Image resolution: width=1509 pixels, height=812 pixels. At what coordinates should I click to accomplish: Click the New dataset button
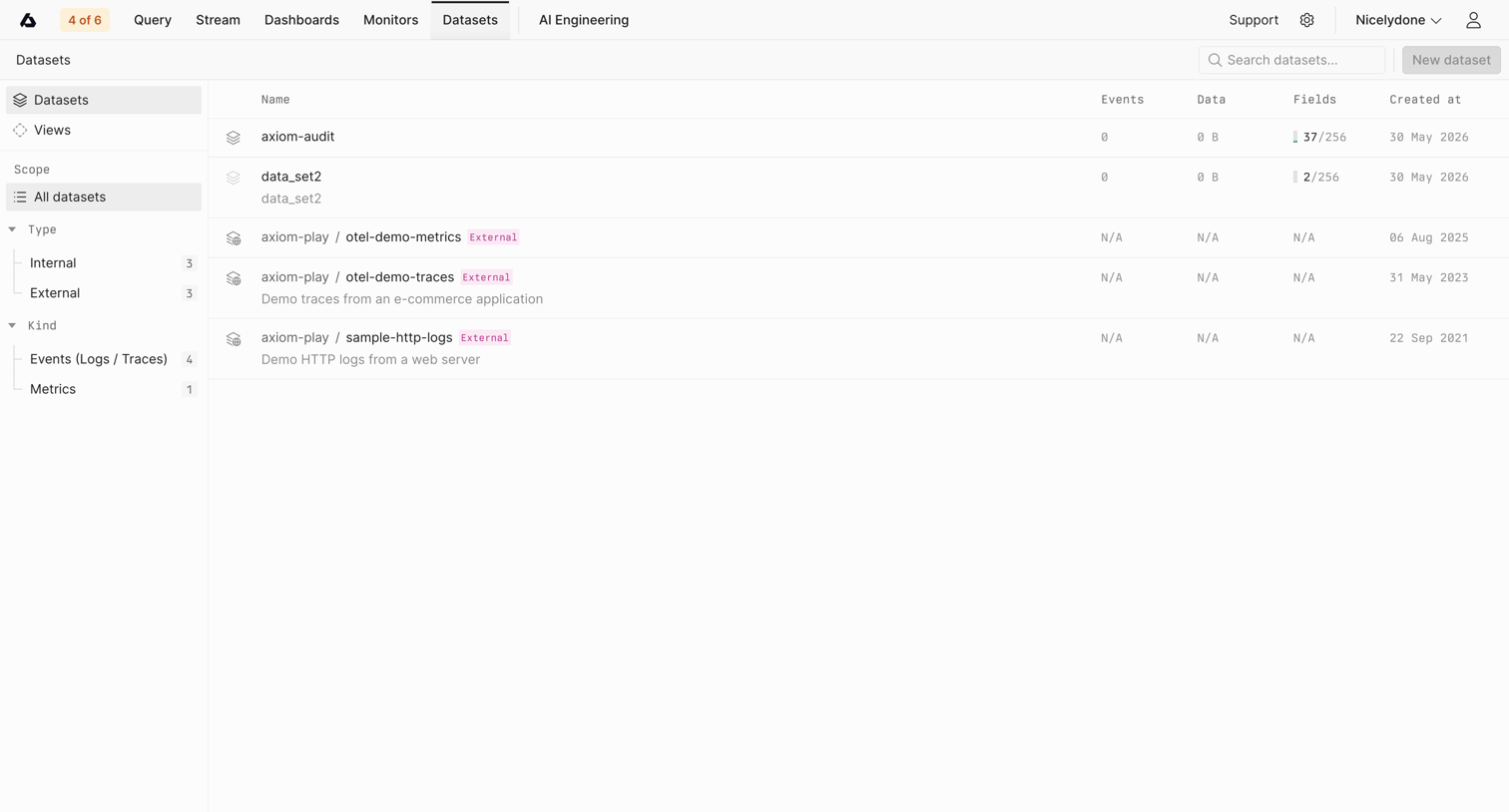coord(1451,60)
